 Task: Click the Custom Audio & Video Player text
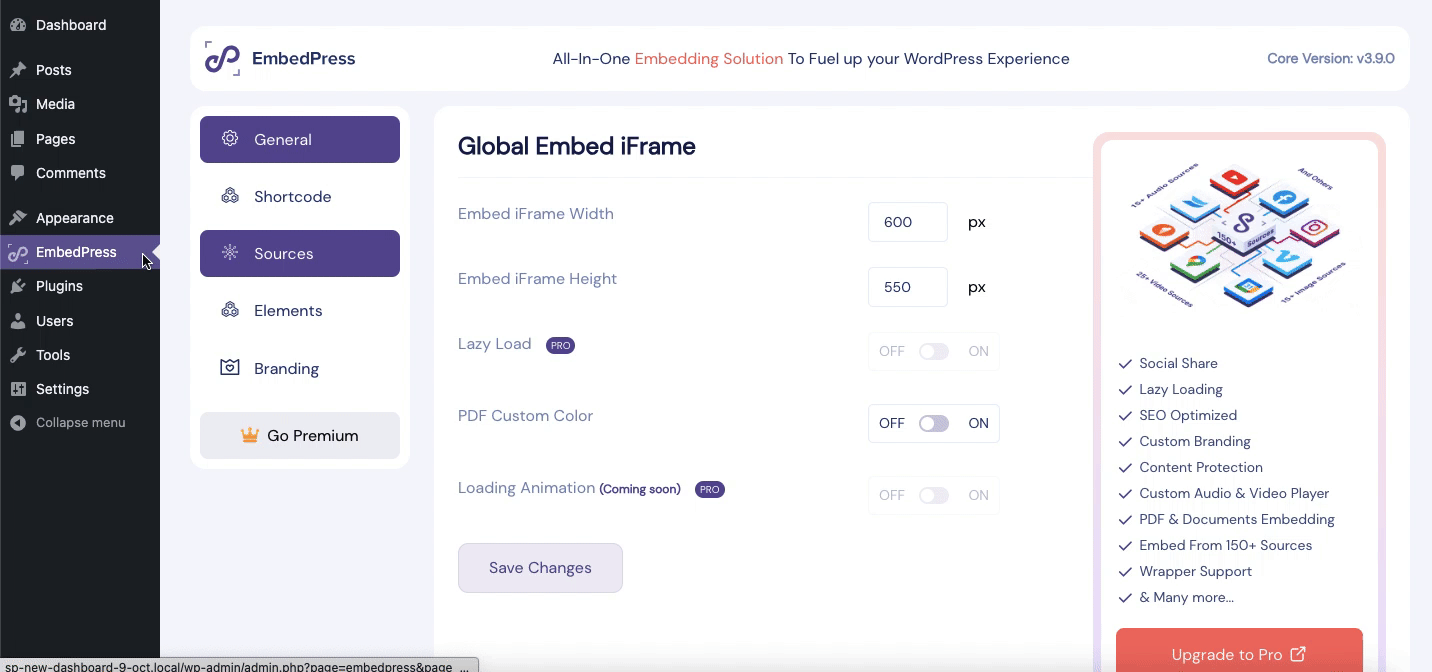pyautogui.click(x=1234, y=493)
